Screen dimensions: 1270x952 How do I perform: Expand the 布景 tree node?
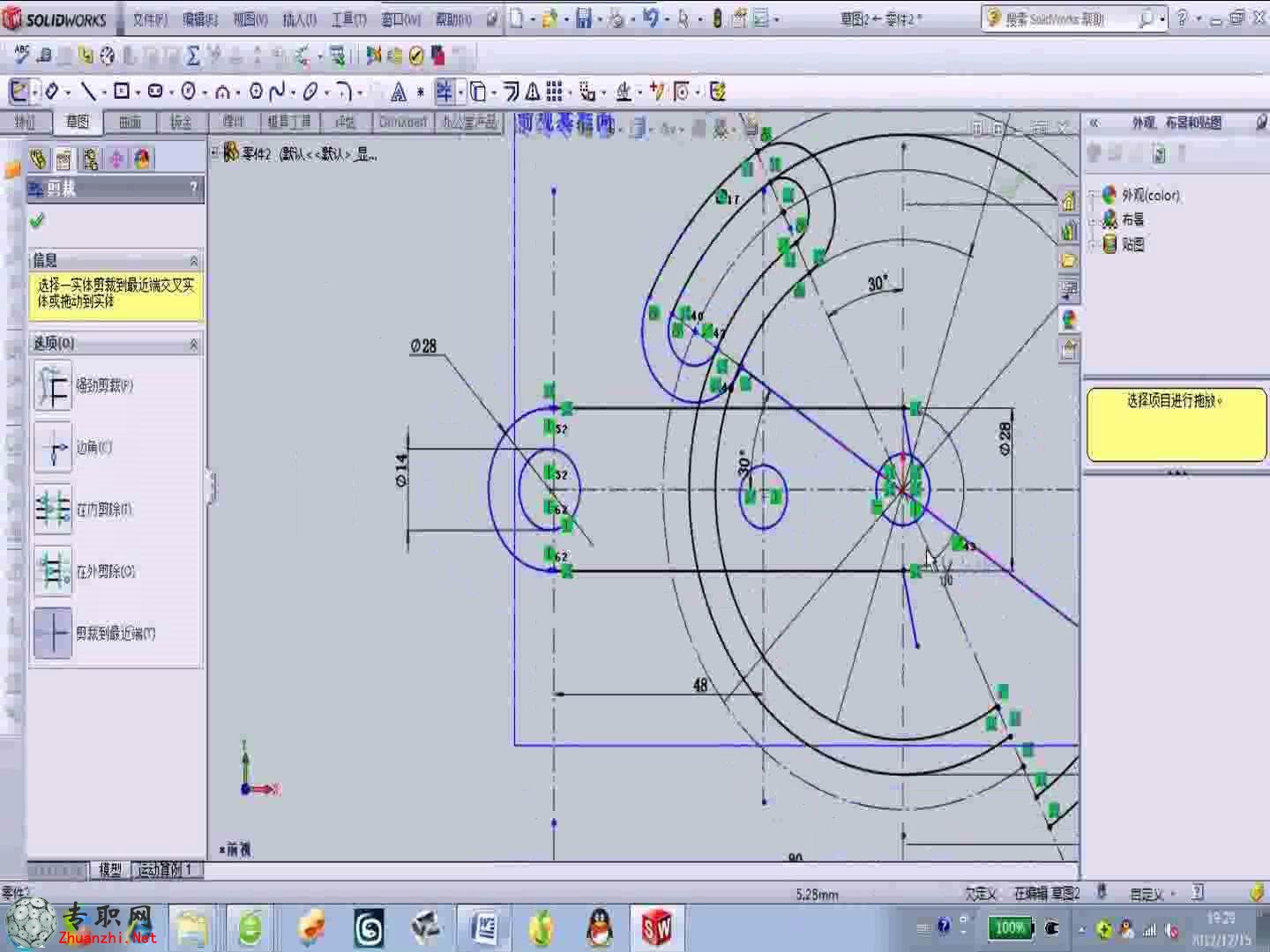point(1094,220)
